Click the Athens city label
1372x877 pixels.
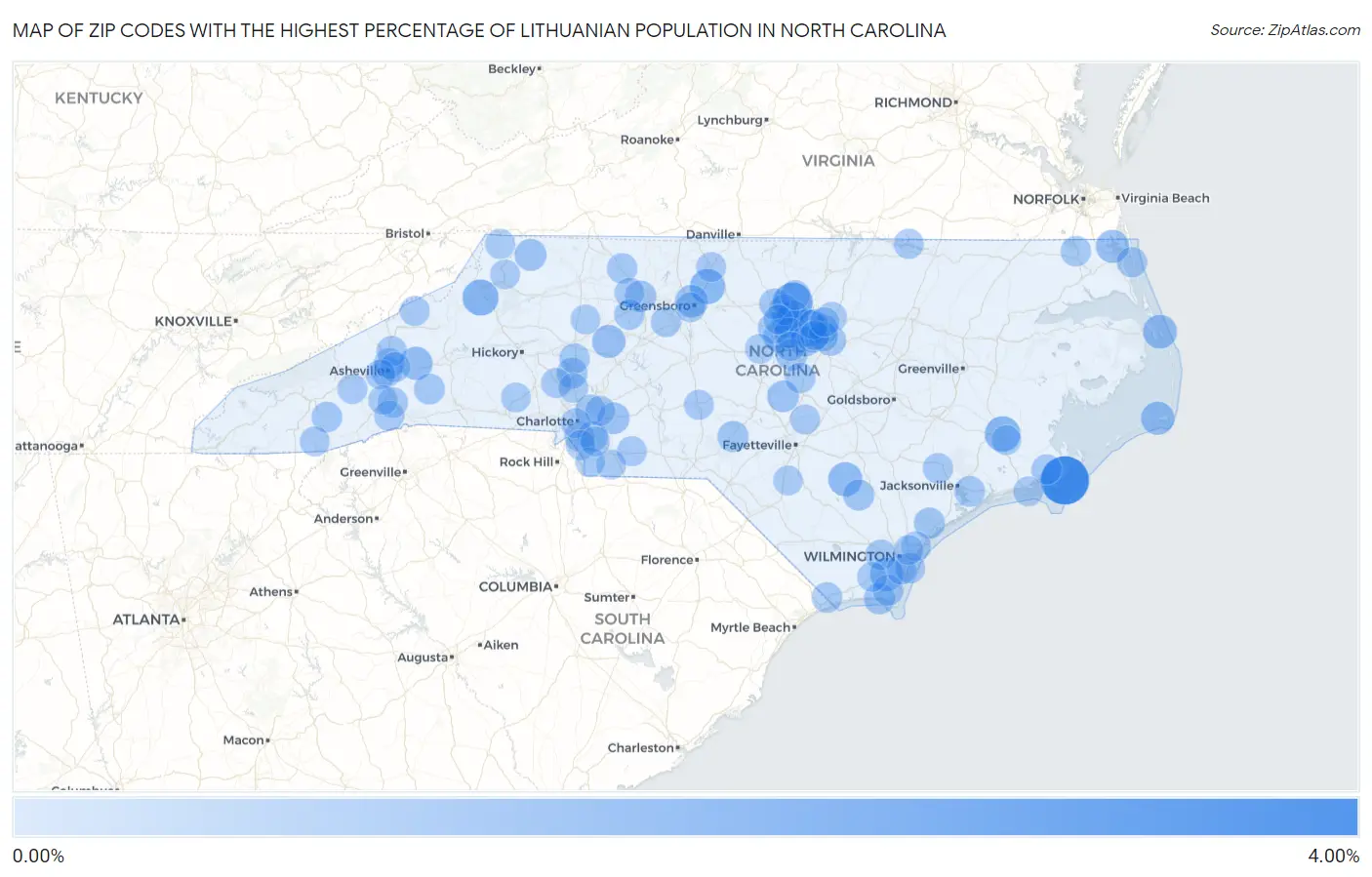point(271,592)
